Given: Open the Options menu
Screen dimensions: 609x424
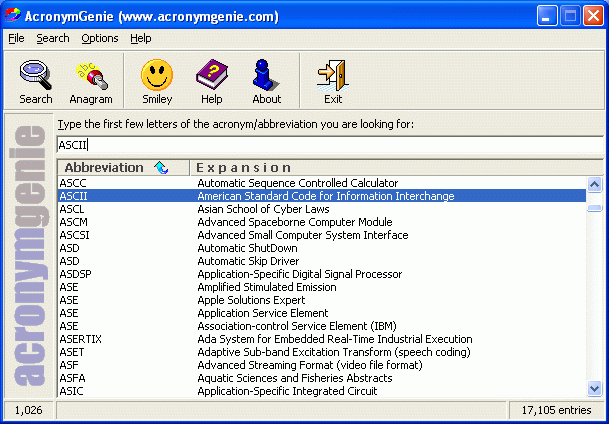Looking at the screenshot, I should coord(100,38).
